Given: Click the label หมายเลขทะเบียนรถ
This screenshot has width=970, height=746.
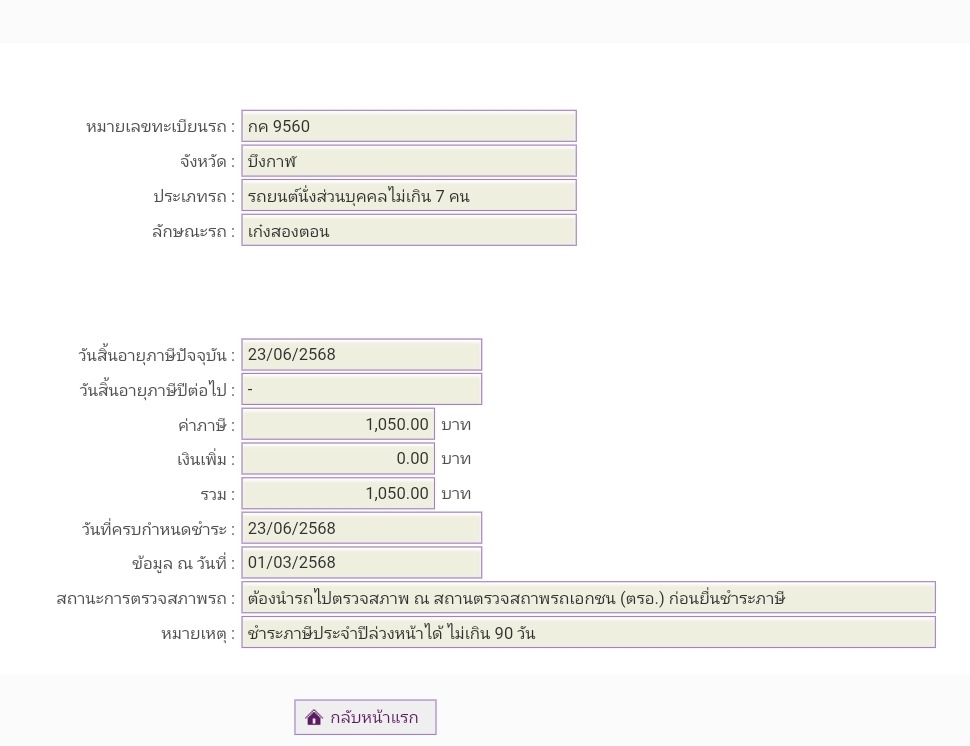Looking at the screenshot, I should pyautogui.click(x=160, y=127).
